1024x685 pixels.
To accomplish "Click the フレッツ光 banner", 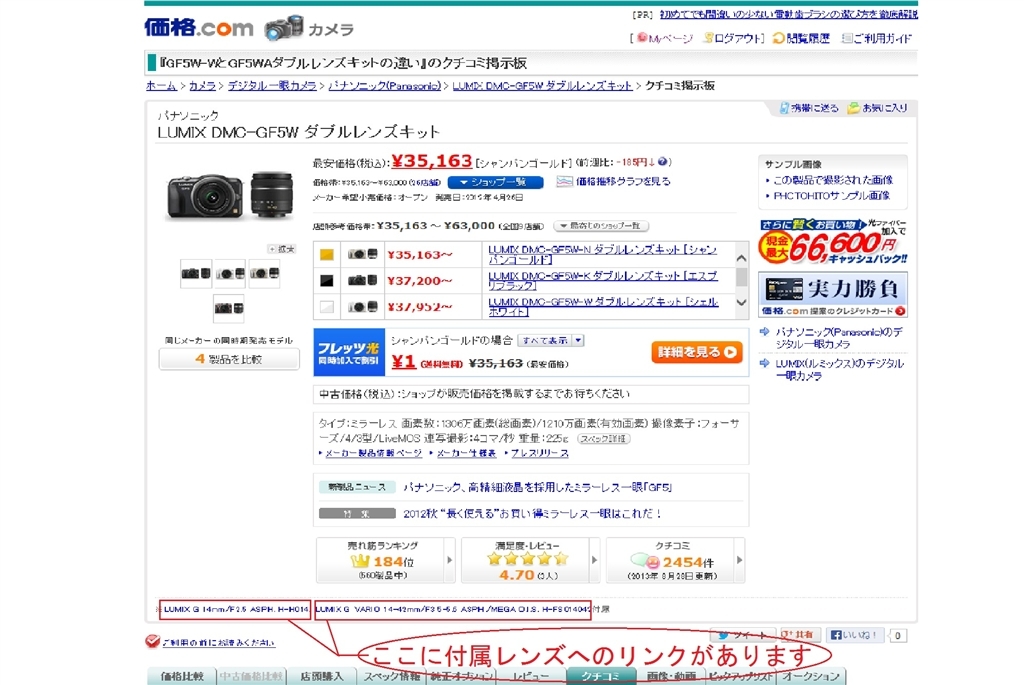I will [x=349, y=352].
